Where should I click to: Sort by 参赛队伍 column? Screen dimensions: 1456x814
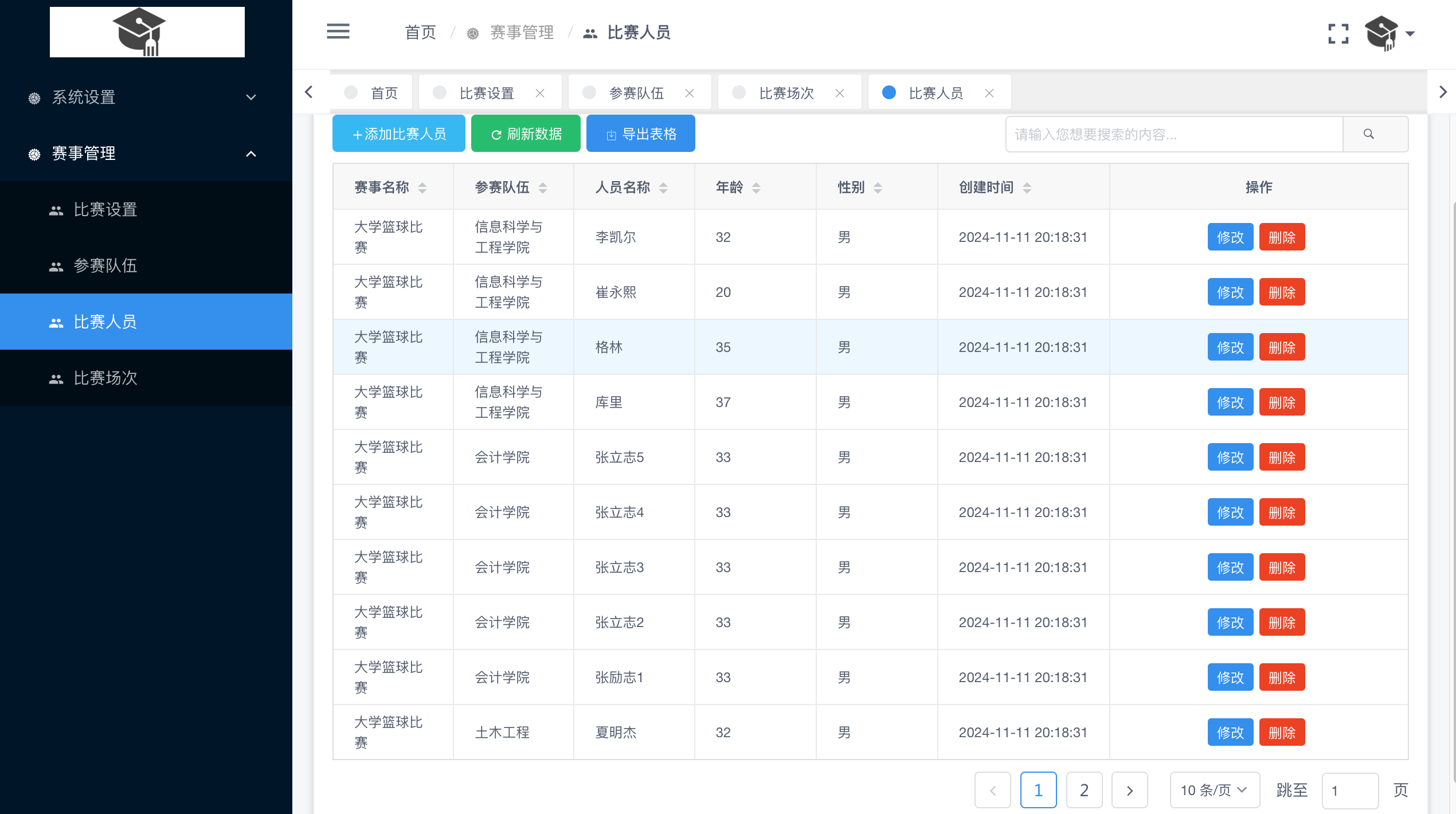543,187
